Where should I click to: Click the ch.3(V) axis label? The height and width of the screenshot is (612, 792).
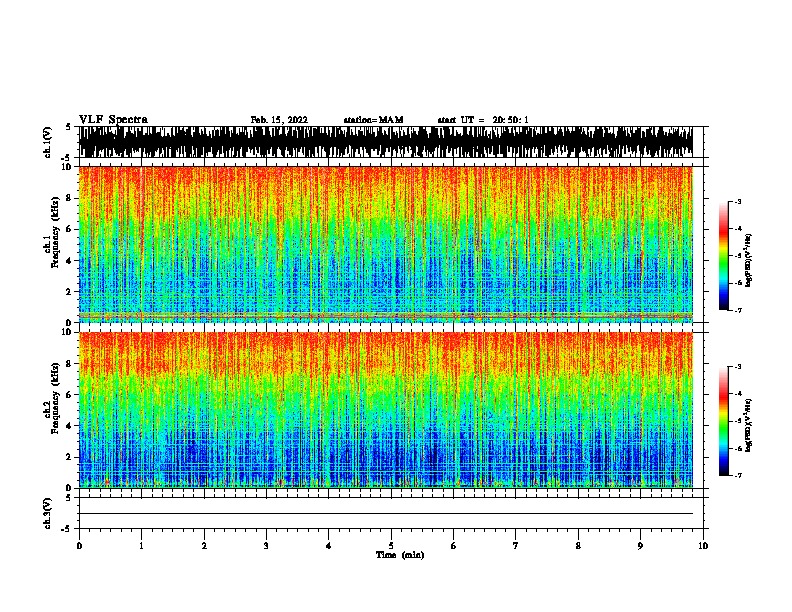coord(47,513)
